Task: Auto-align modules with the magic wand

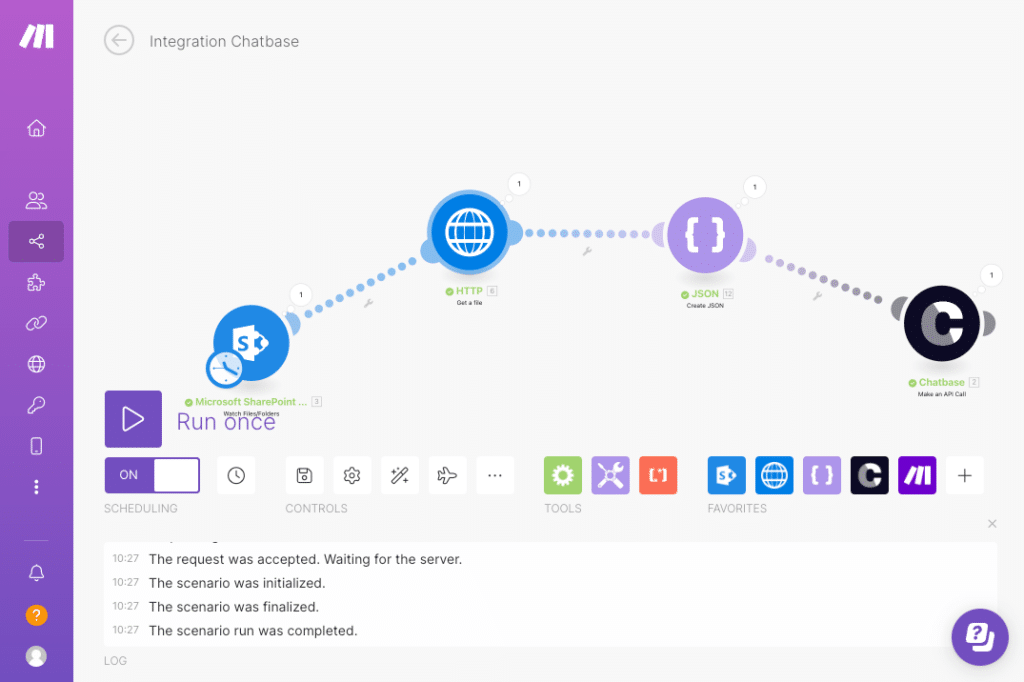Action: click(400, 475)
